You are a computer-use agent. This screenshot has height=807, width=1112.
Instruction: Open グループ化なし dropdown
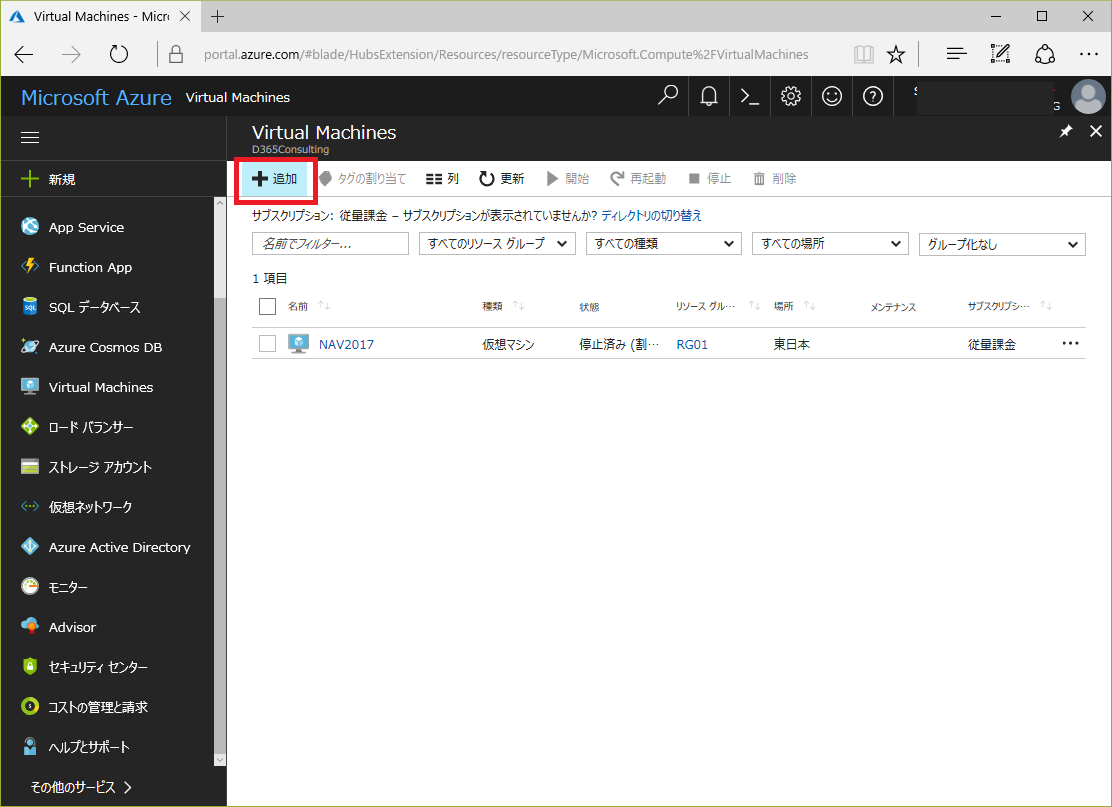[x=1002, y=245]
